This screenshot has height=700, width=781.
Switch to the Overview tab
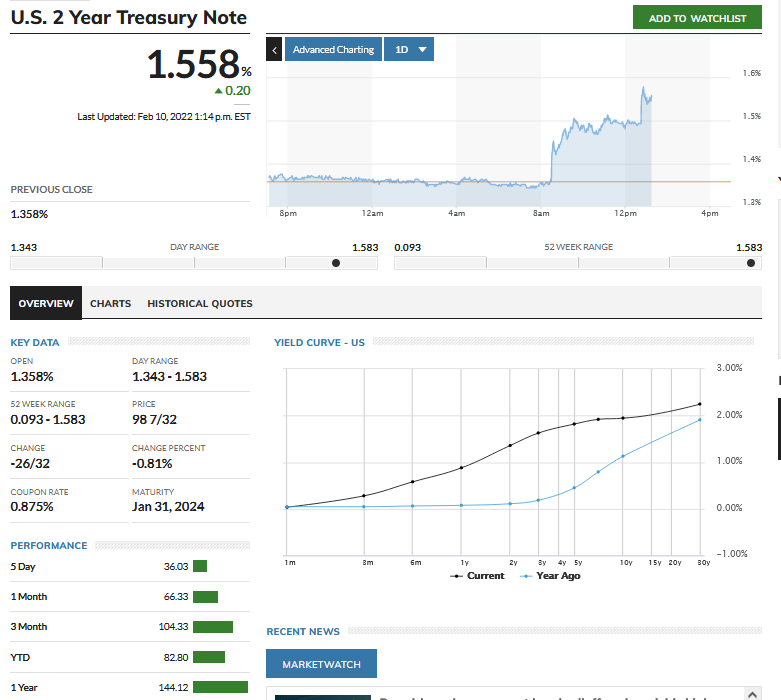coord(46,303)
